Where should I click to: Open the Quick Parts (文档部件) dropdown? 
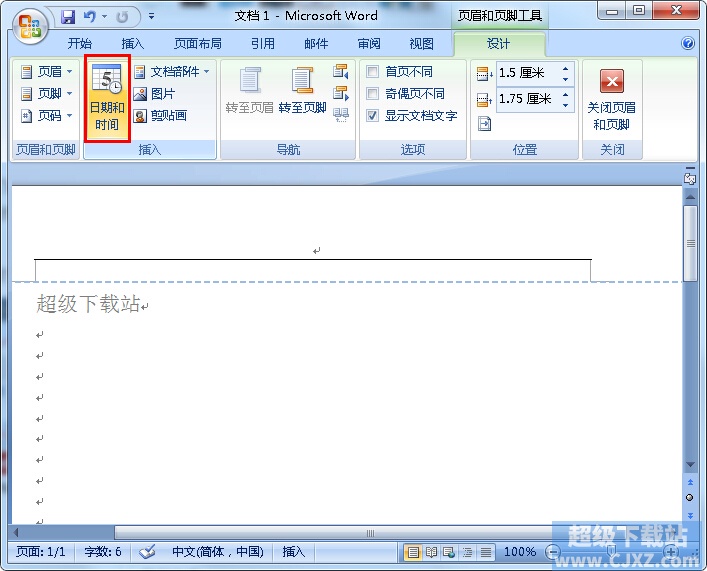172,72
